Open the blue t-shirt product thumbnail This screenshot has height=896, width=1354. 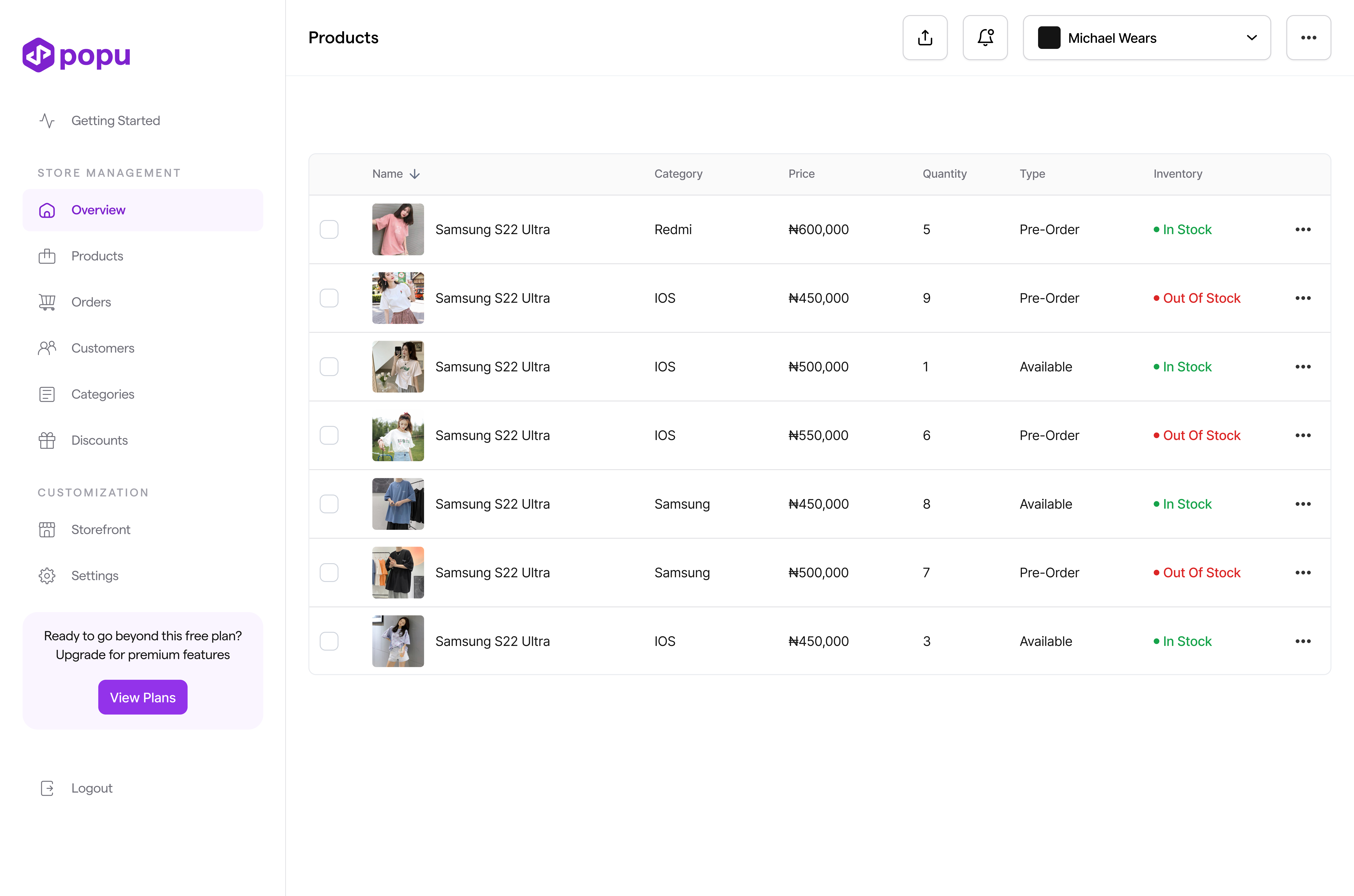398,504
